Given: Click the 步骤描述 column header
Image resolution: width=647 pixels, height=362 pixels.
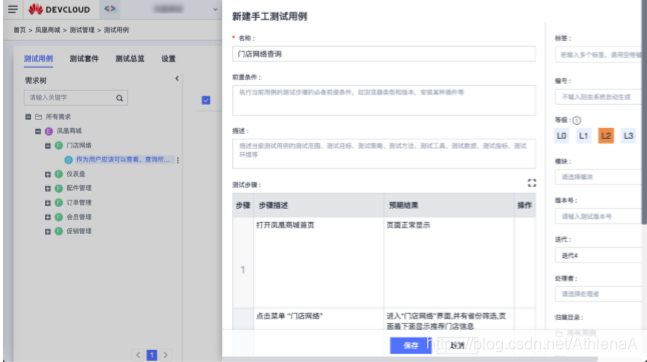Looking at the screenshot, I should [x=273, y=205].
